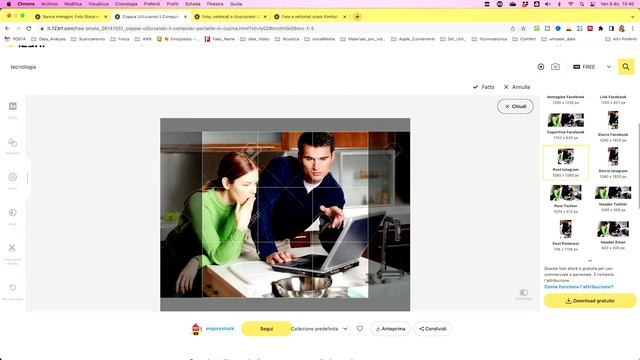Click the Download gratuito button

tap(590, 301)
